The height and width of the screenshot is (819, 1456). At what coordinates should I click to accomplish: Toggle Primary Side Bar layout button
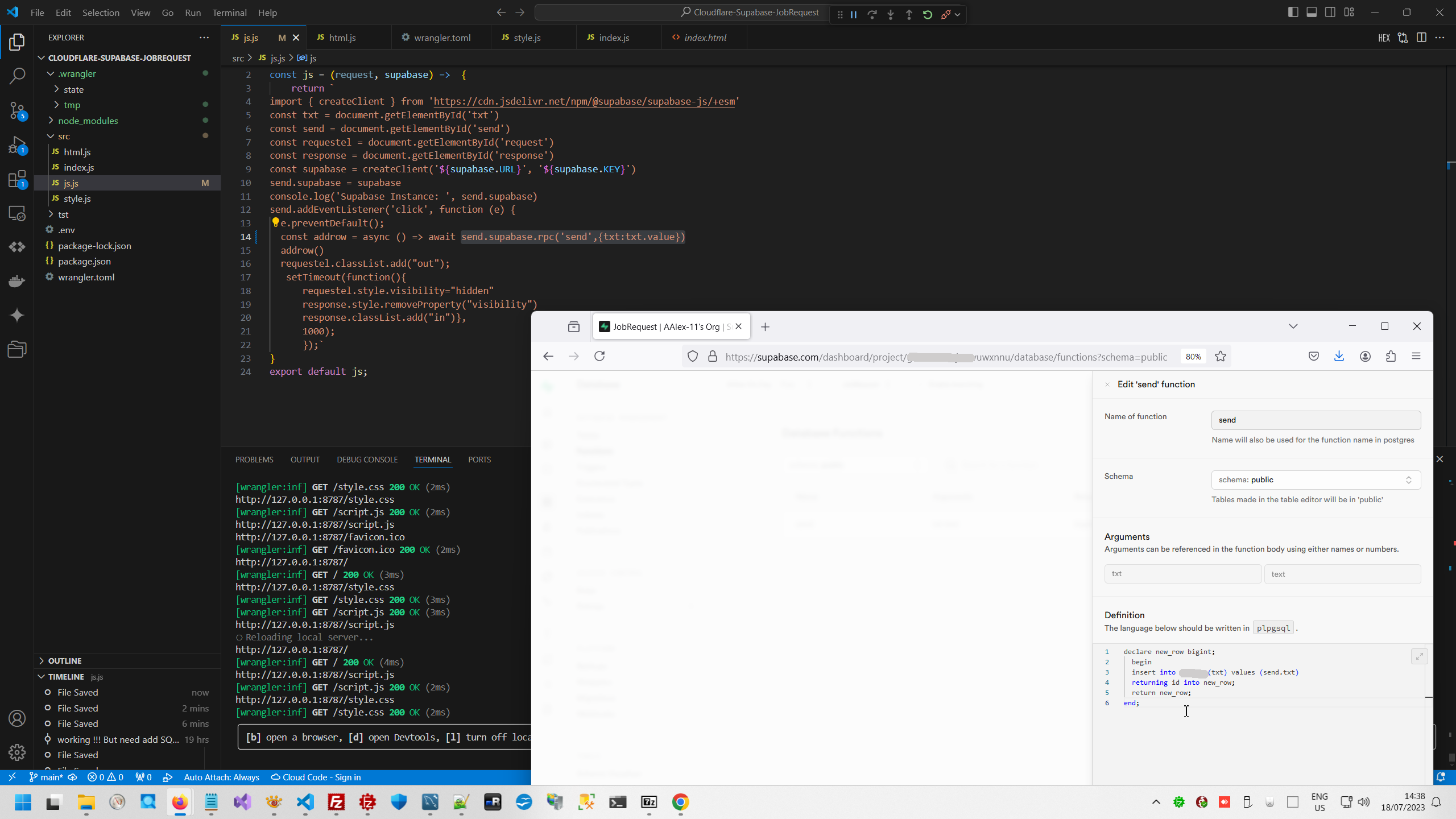pyautogui.click(x=1293, y=12)
